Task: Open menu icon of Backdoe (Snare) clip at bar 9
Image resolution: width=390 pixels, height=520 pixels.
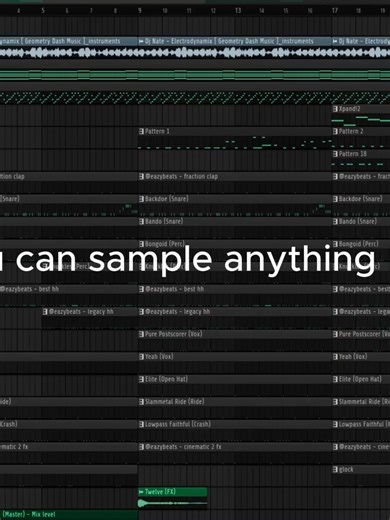Action: [141, 199]
